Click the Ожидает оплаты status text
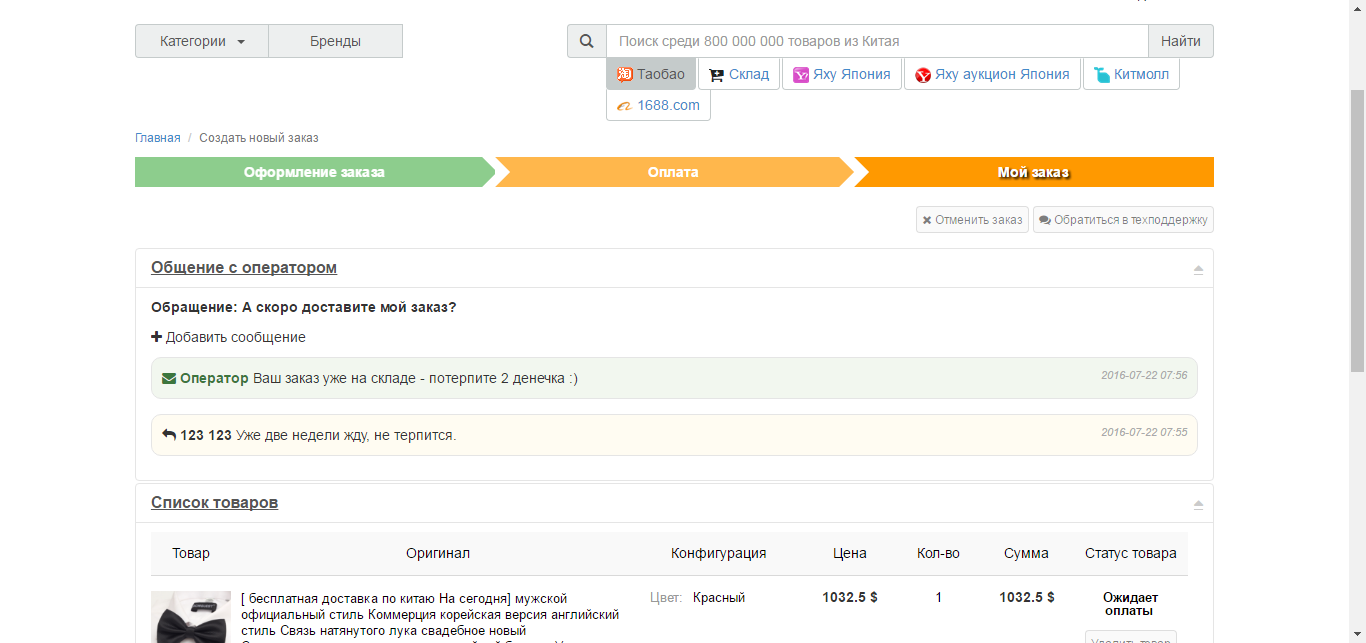The image size is (1366, 643). (1129, 604)
